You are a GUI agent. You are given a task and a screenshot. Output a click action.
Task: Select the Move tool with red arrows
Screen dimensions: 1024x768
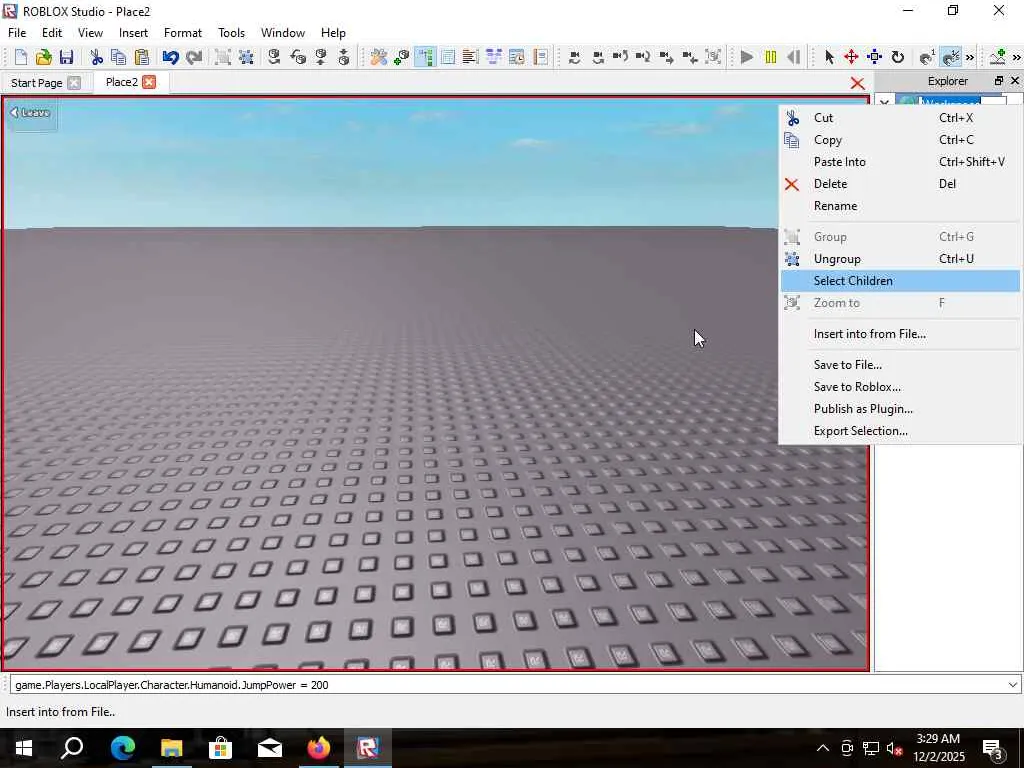(x=851, y=58)
